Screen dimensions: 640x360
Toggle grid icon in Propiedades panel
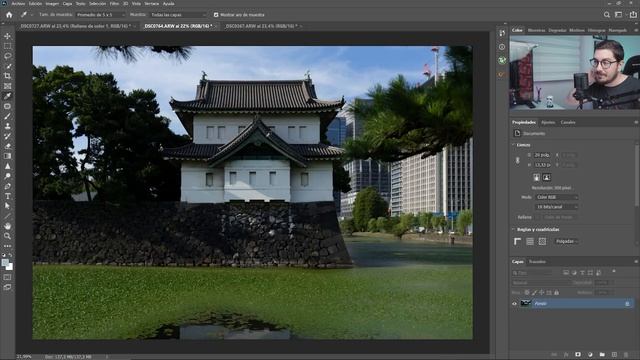[x=542, y=241]
